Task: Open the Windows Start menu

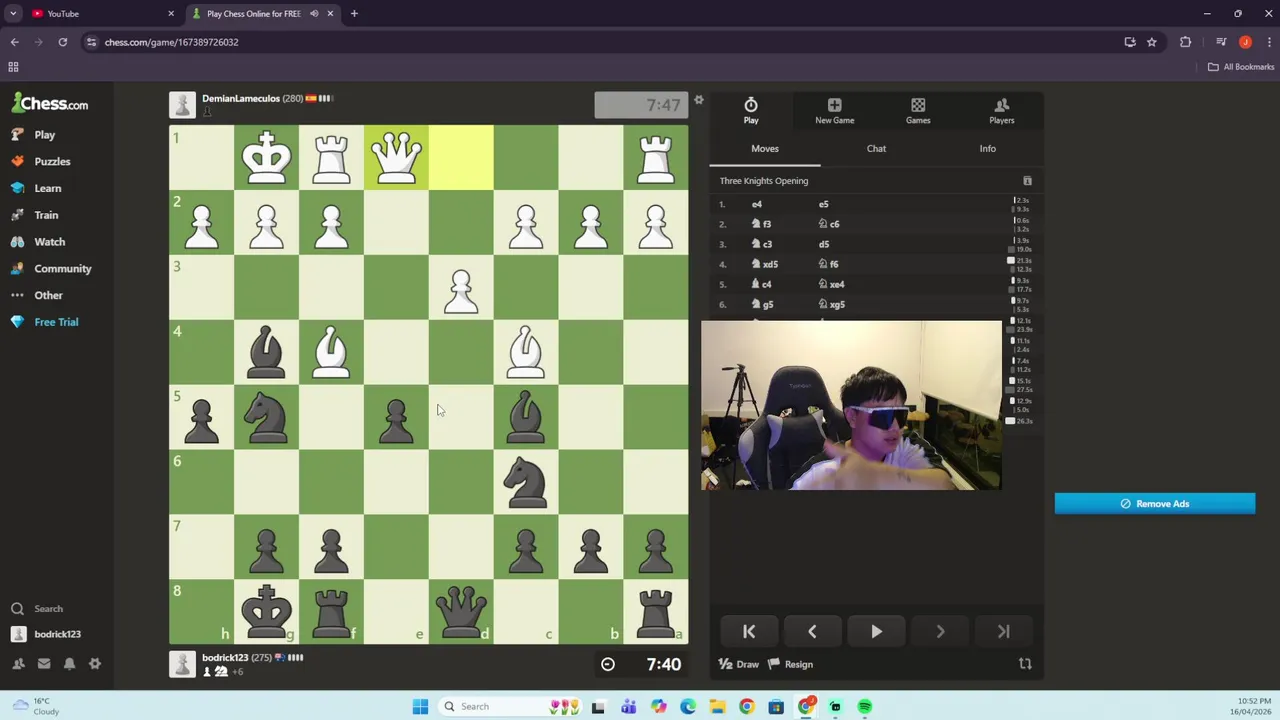Action: [420, 707]
